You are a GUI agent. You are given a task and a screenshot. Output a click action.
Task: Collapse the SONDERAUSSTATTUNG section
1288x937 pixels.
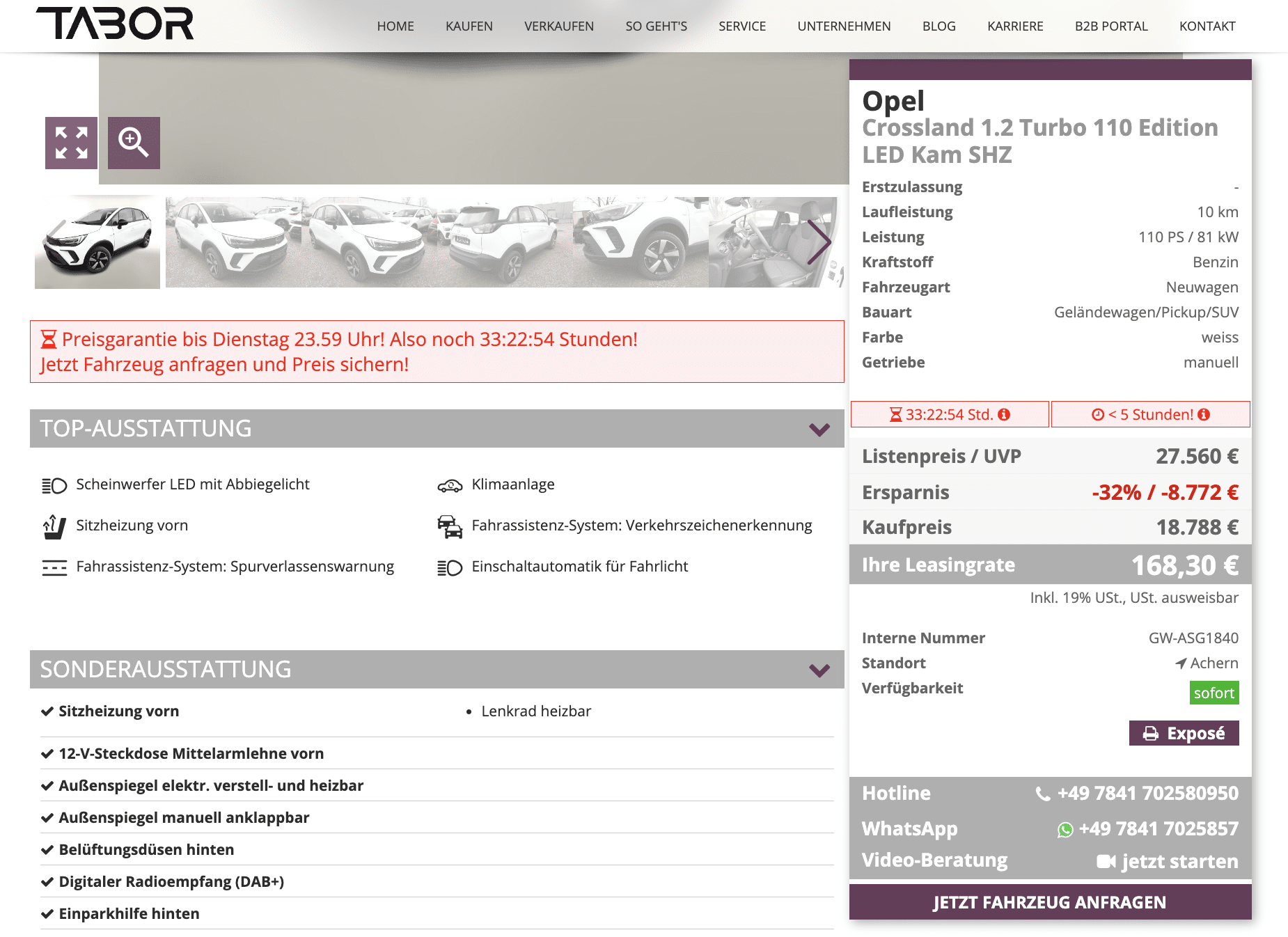click(819, 670)
